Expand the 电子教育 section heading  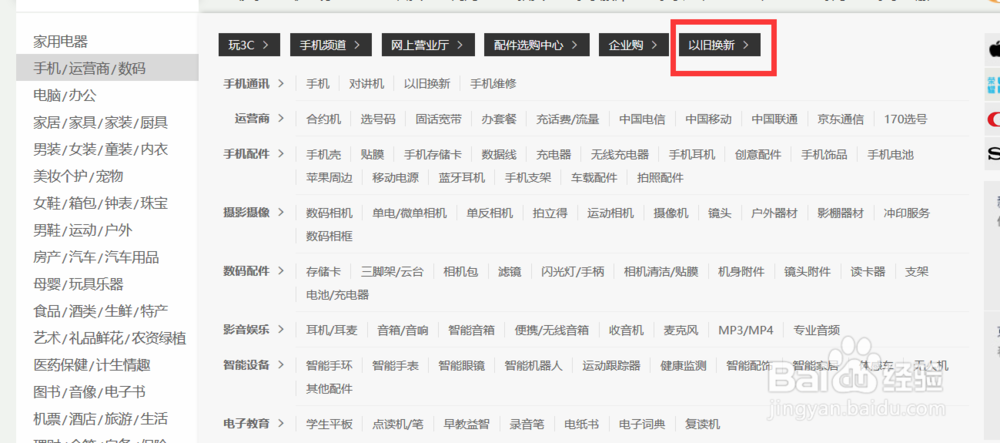[x=254, y=423]
